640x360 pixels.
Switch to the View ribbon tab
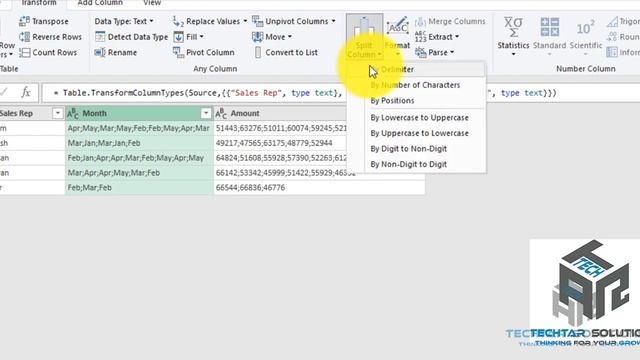pyautogui.click(x=152, y=3)
